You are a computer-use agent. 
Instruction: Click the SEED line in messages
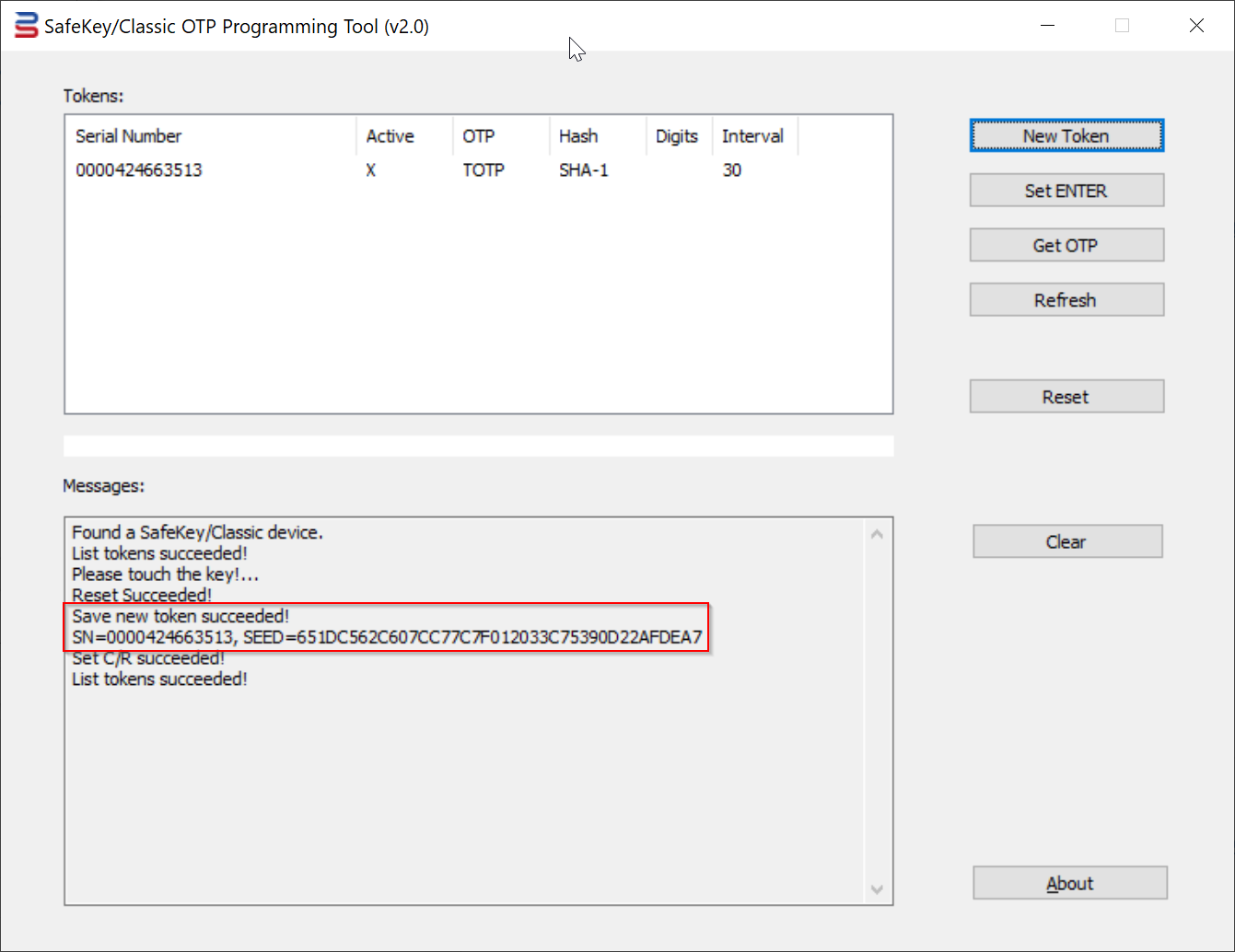click(387, 637)
